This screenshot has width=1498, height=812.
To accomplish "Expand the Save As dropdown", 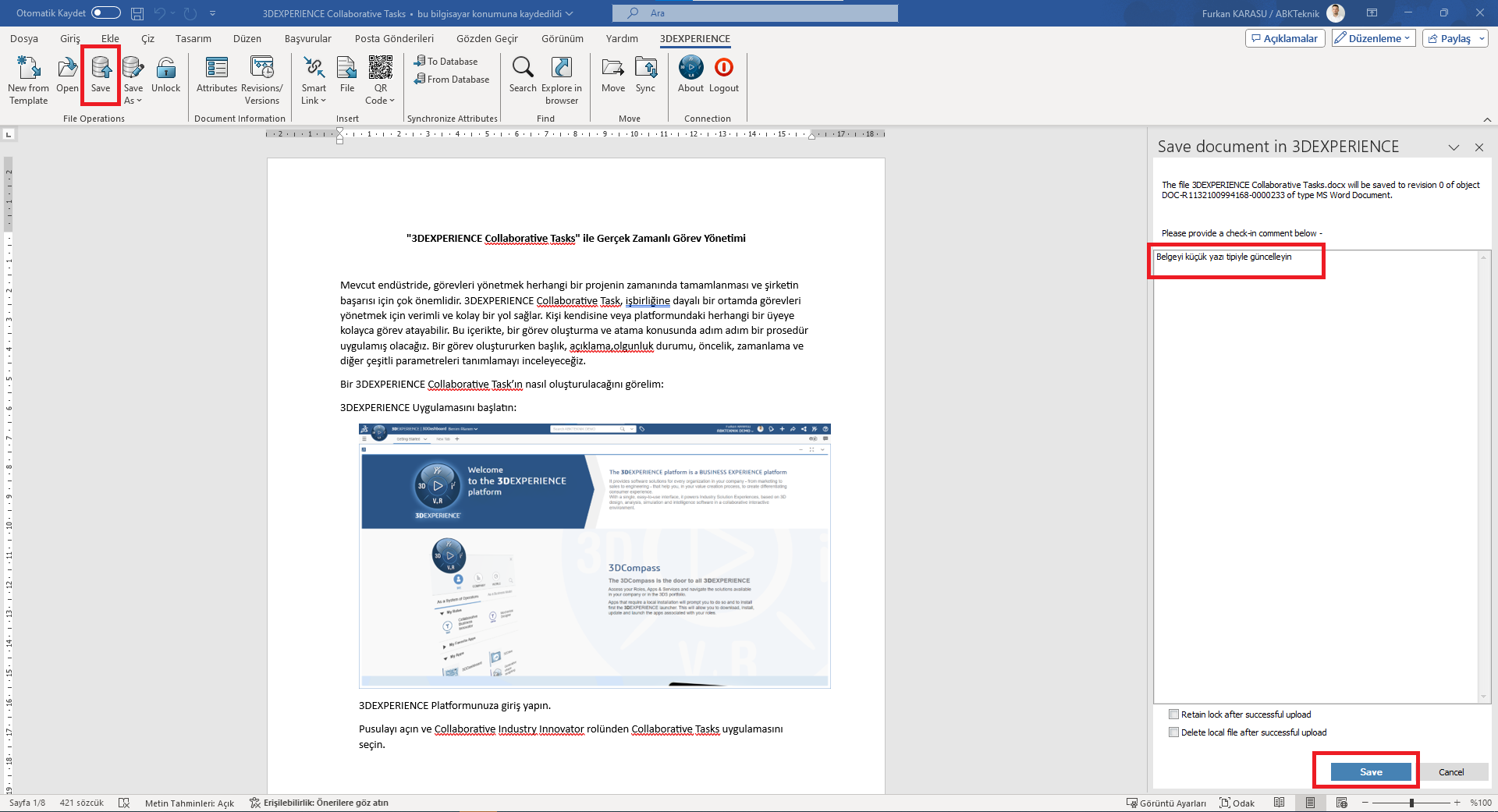I will (x=133, y=101).
